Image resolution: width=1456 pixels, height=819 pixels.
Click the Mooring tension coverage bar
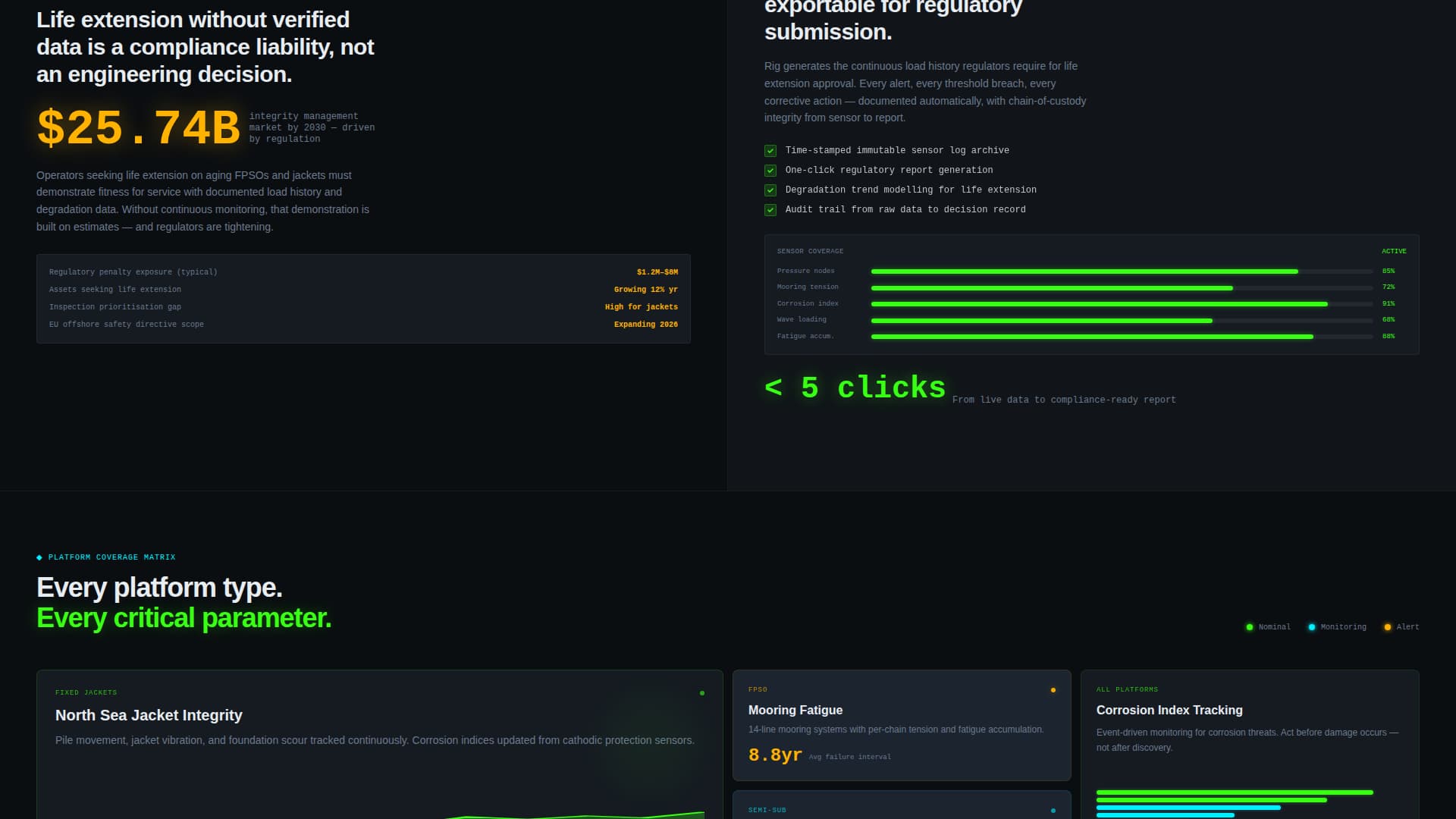coord(1122,288)
